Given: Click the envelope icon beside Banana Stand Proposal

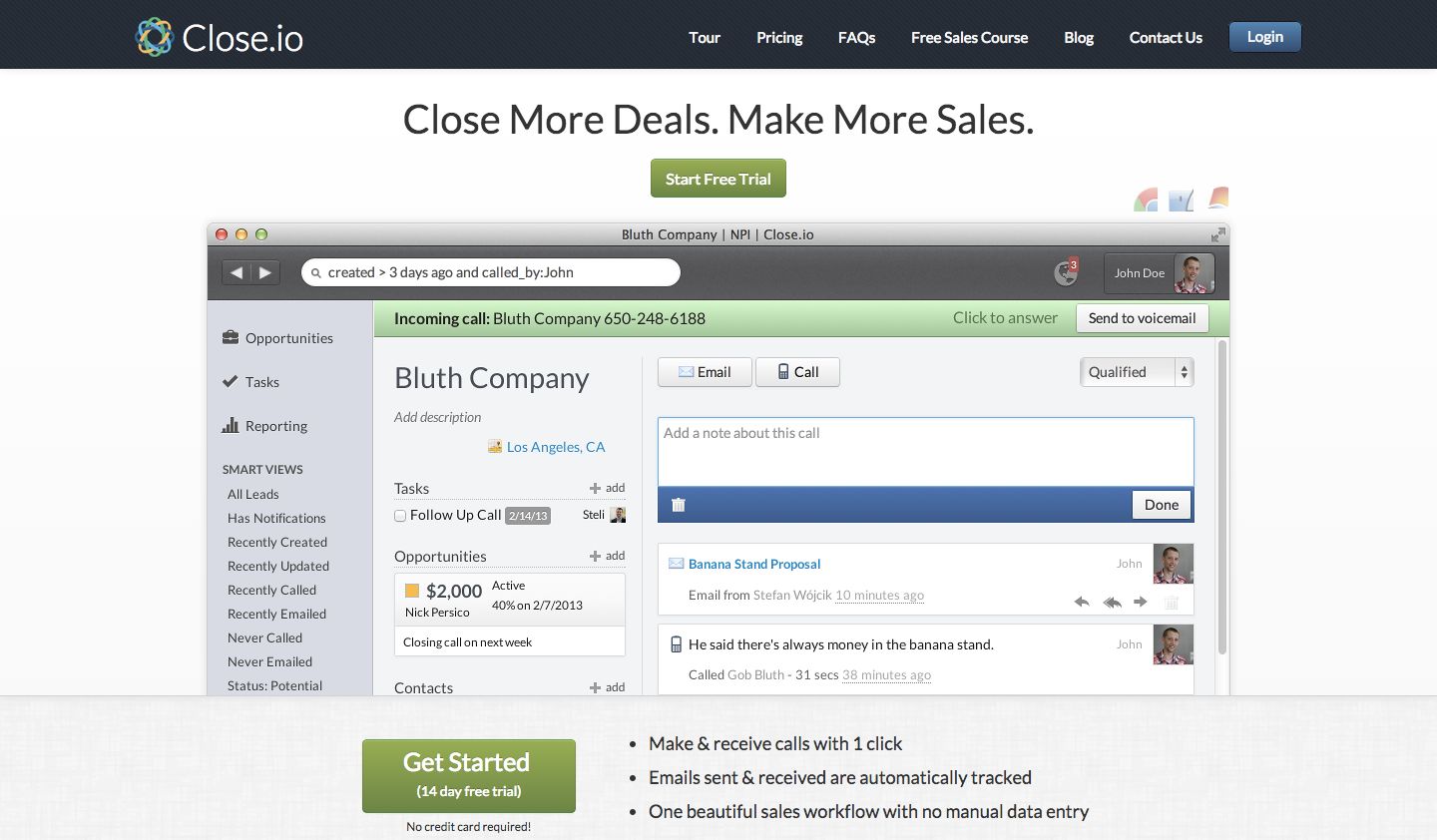Looking at the screenshot, I should pos(676,564).
